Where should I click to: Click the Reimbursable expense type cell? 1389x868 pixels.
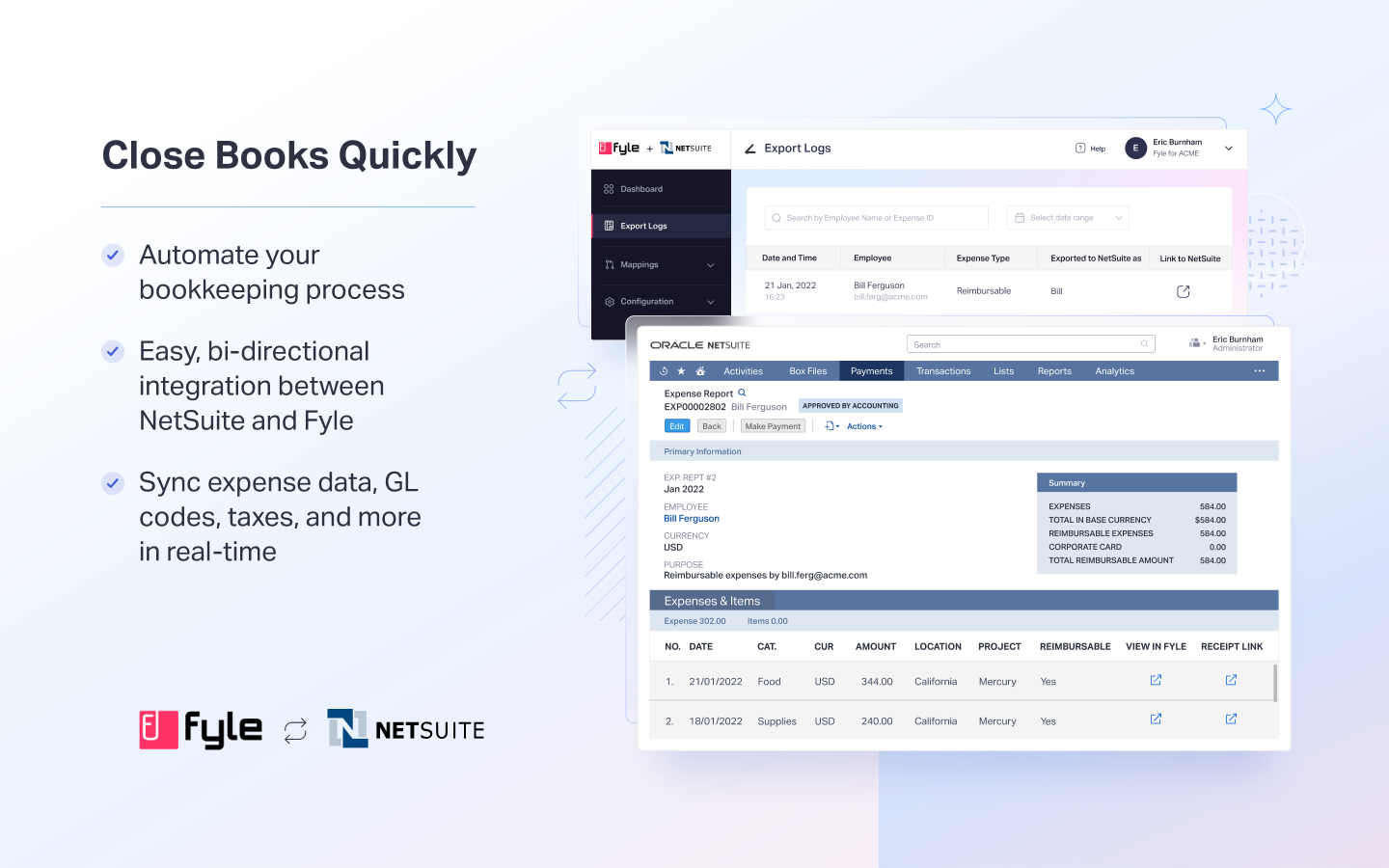point(984,291)
